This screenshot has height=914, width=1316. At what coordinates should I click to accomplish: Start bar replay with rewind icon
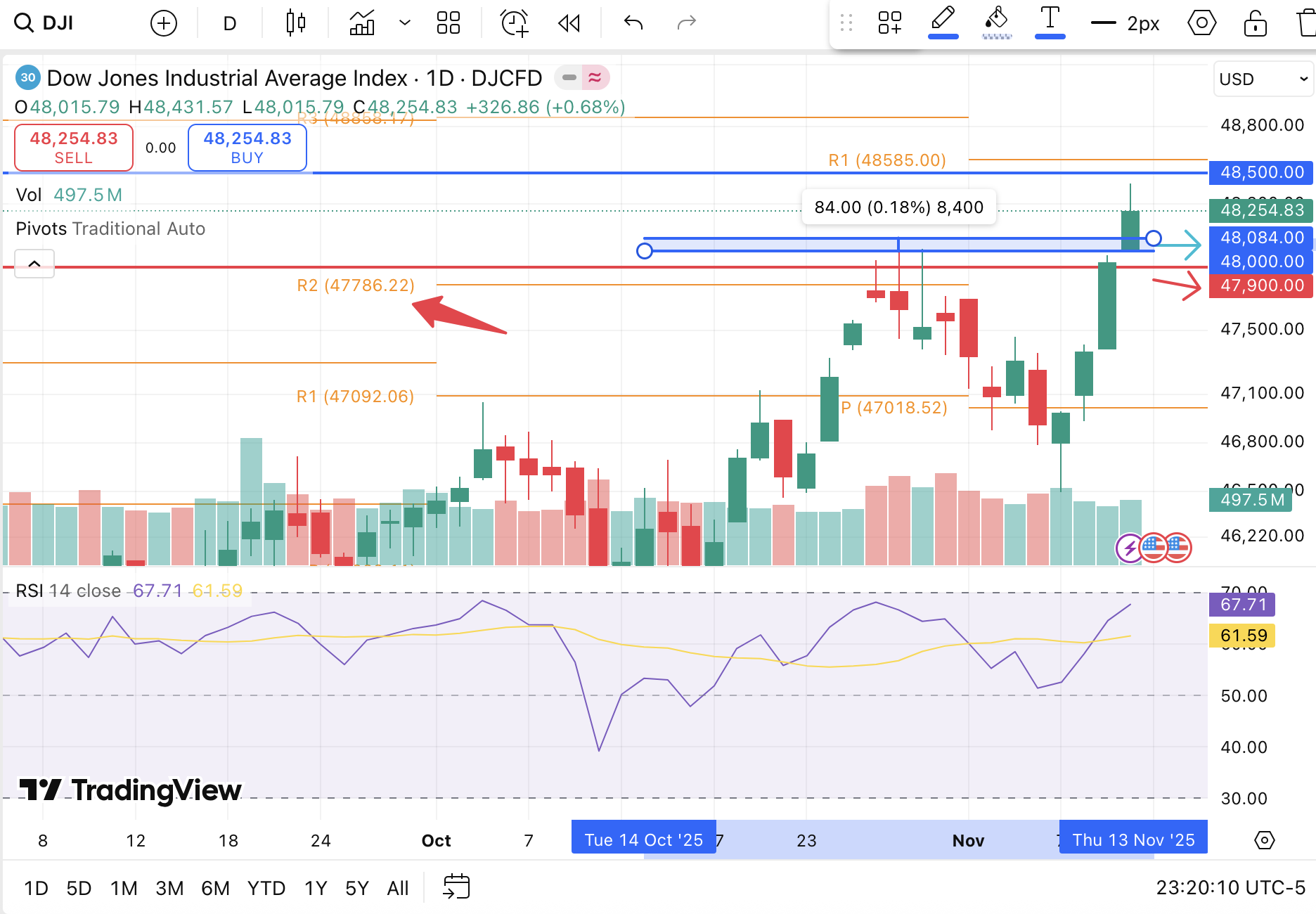pos(569,24)
